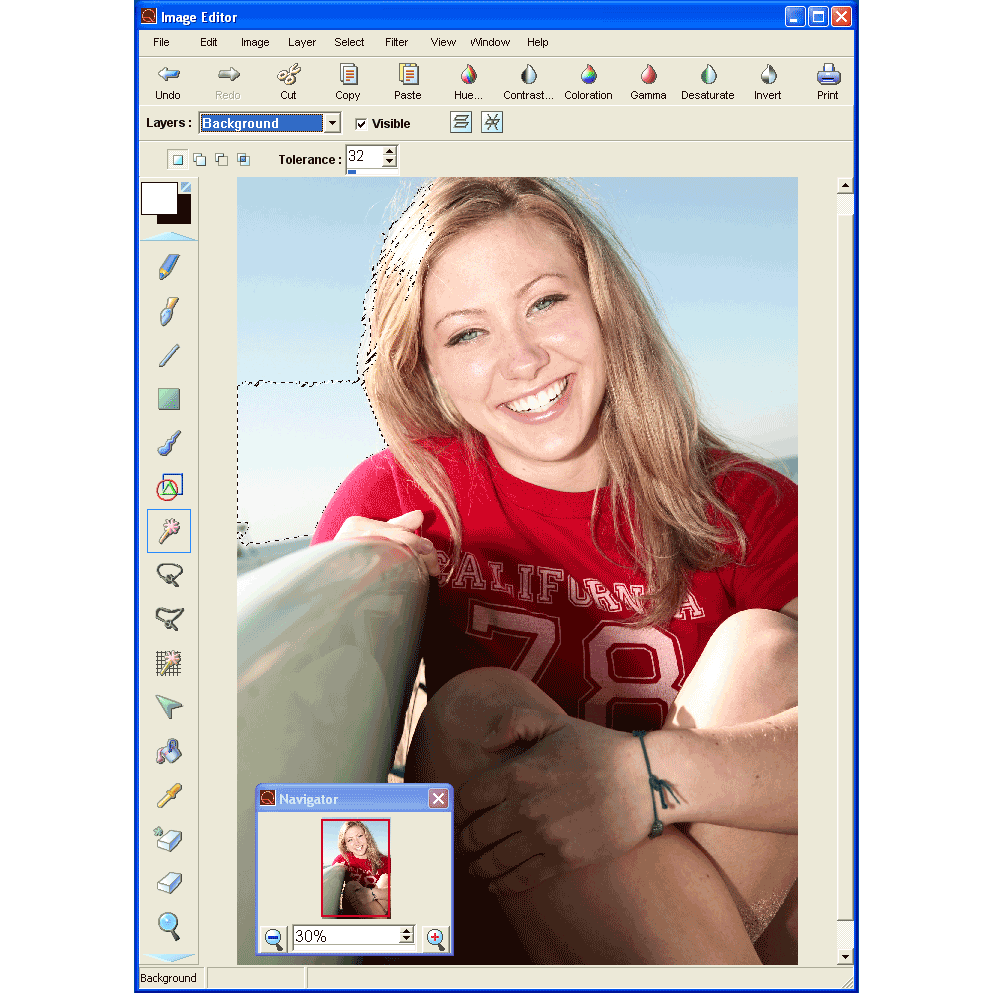Click the Invert toolbar button
Viewport: 993px width, 993px height.
[x=767, y=80]
